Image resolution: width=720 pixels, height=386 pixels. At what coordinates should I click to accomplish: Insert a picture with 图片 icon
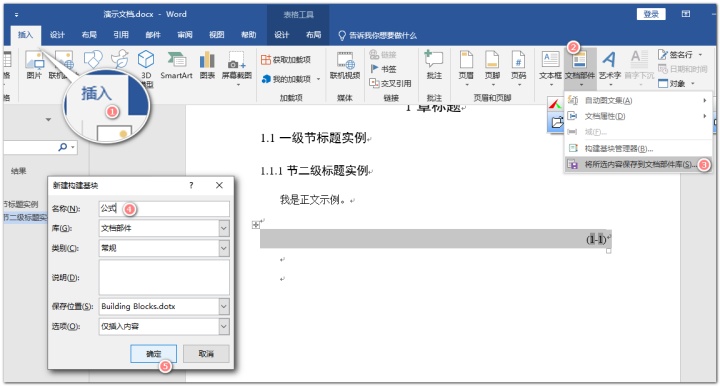[34, 65]
